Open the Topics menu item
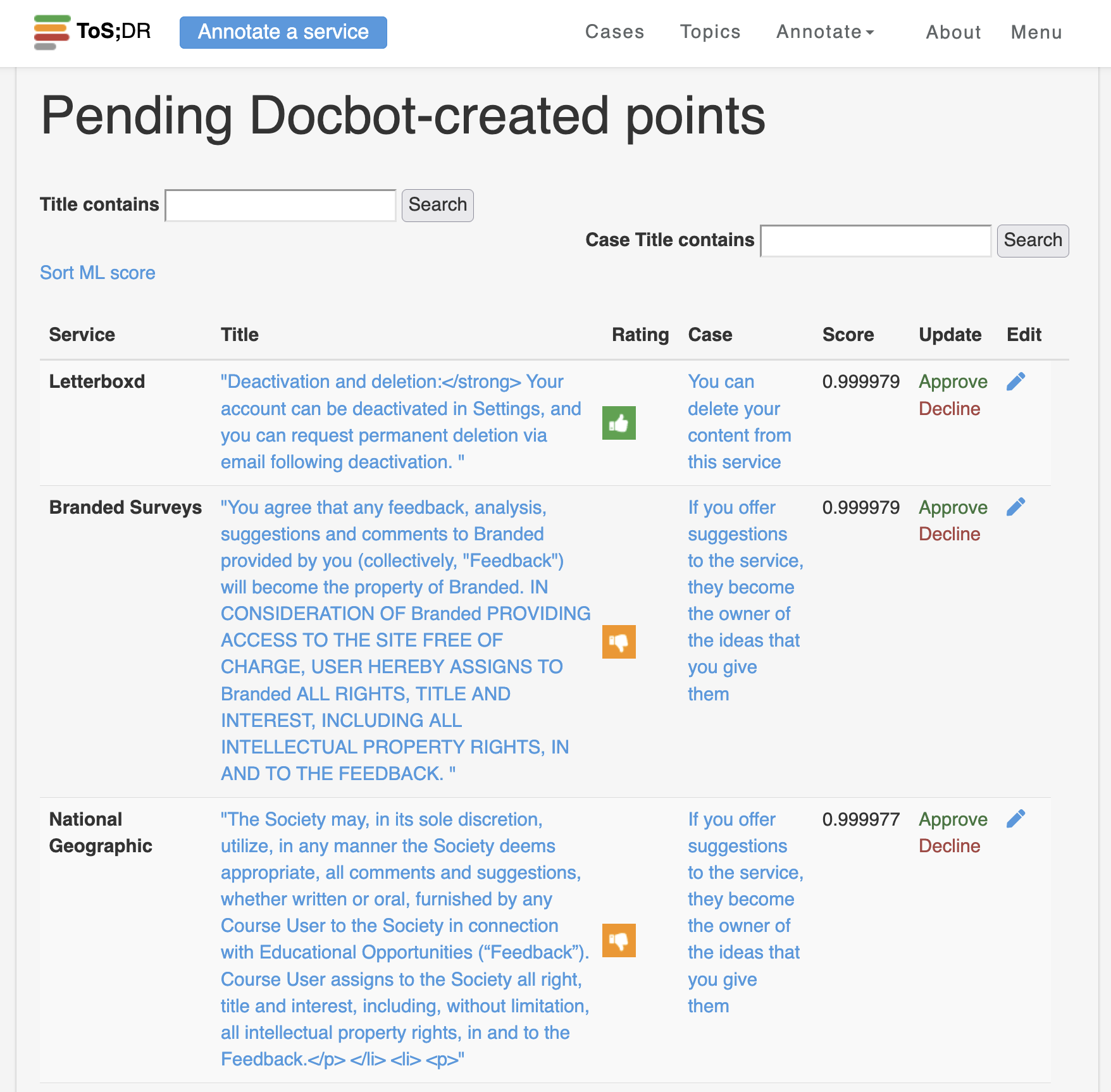 [x=710, y=32]
